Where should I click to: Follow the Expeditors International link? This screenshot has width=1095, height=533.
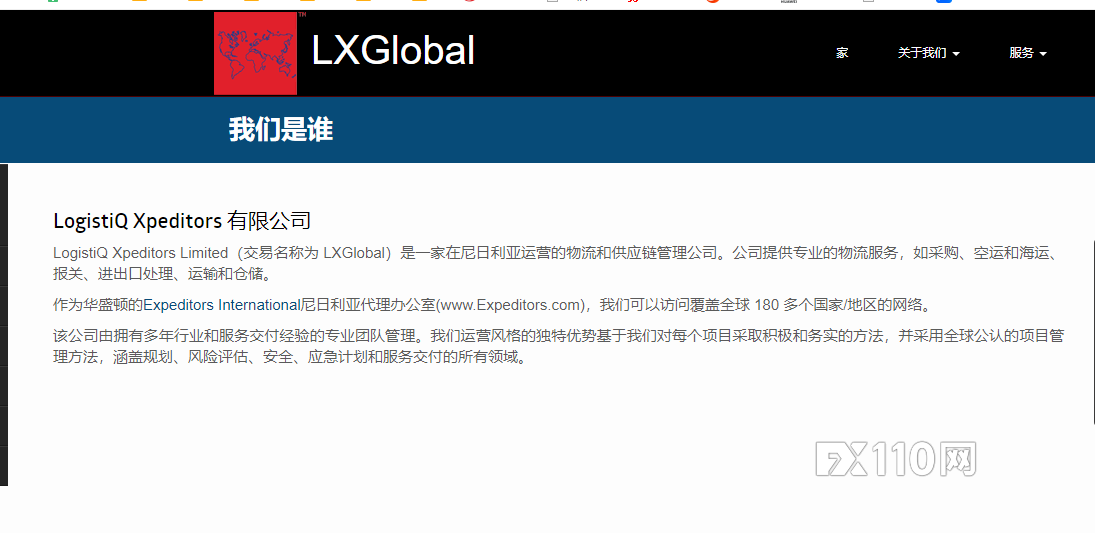221,305
